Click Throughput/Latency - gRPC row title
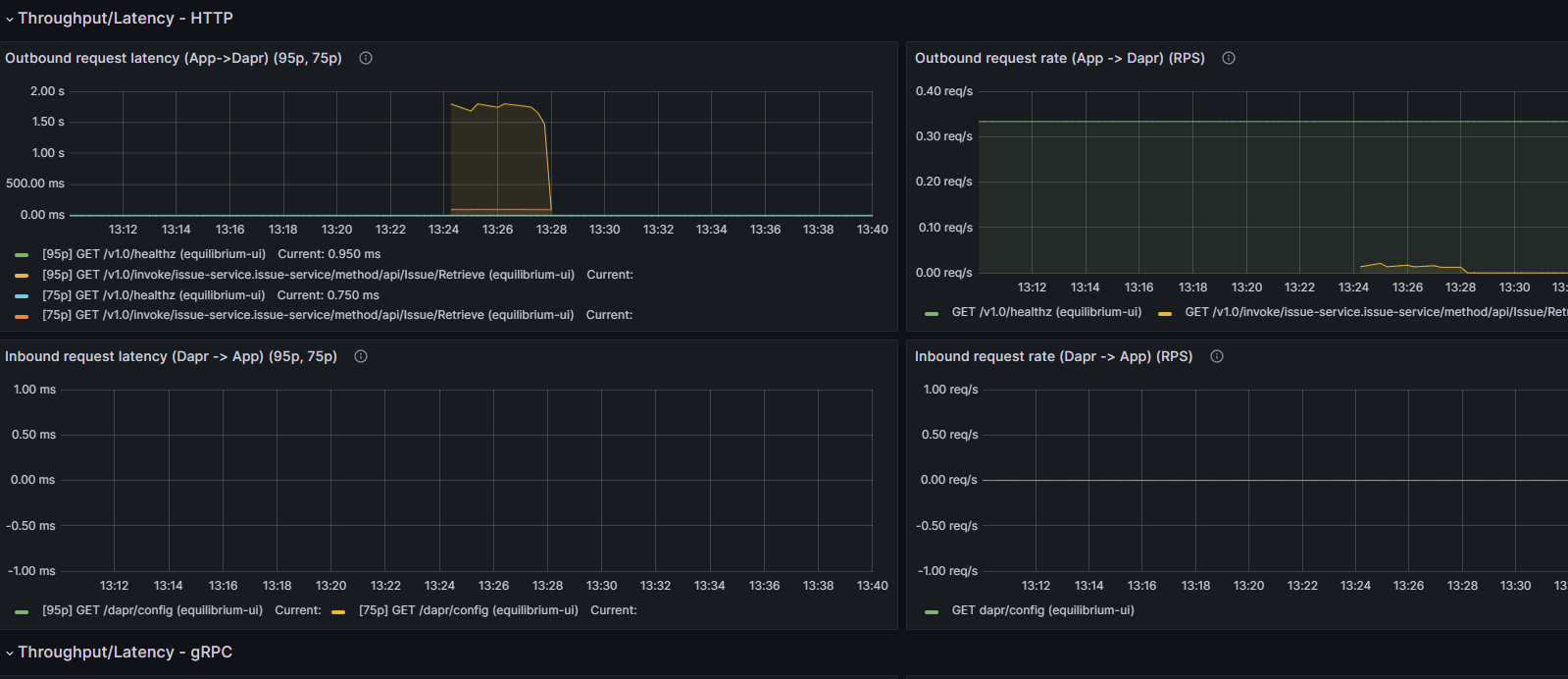The image size is (1568, 679). [125, 653]
